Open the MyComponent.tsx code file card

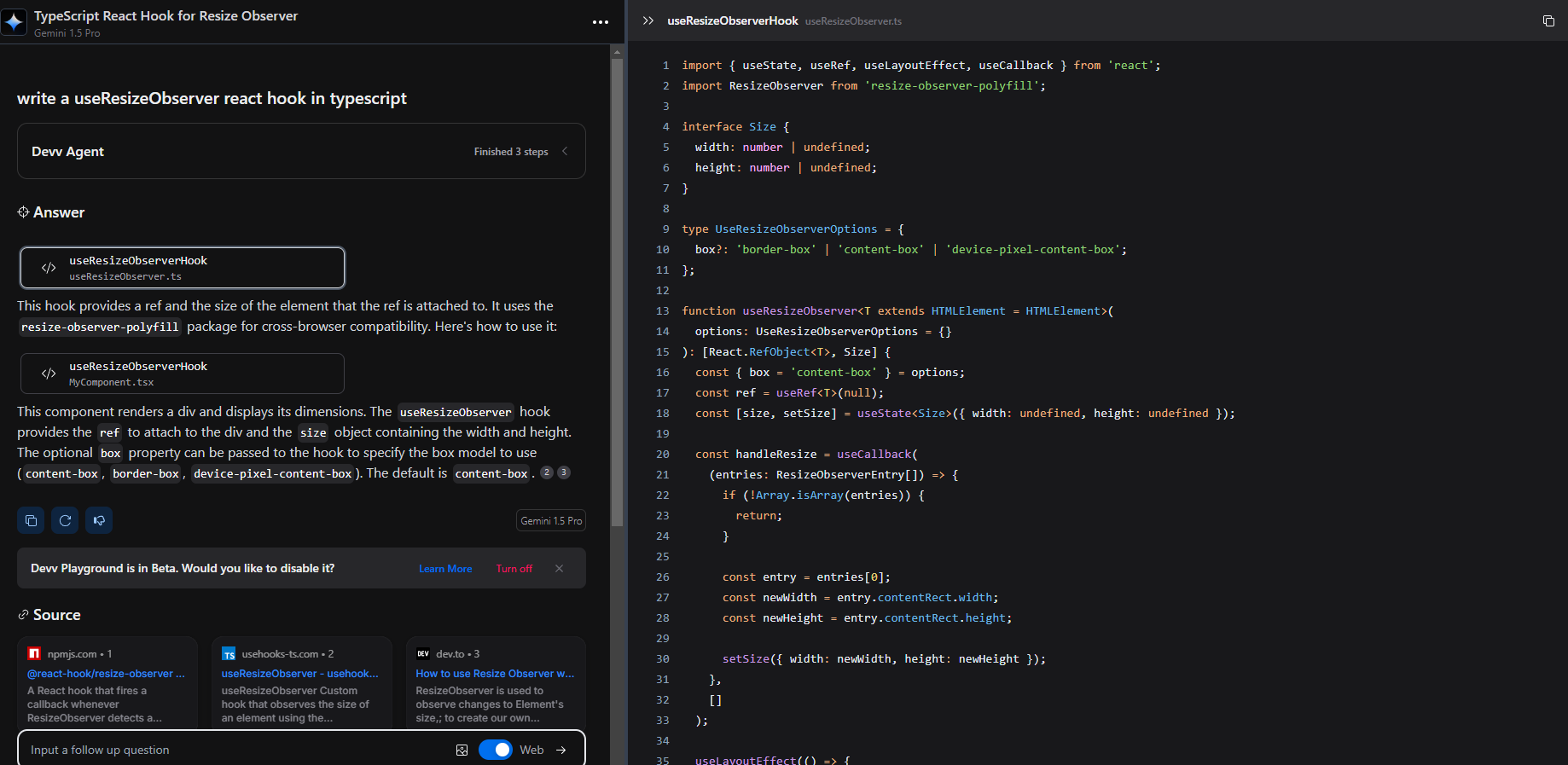tap(183, 374)
